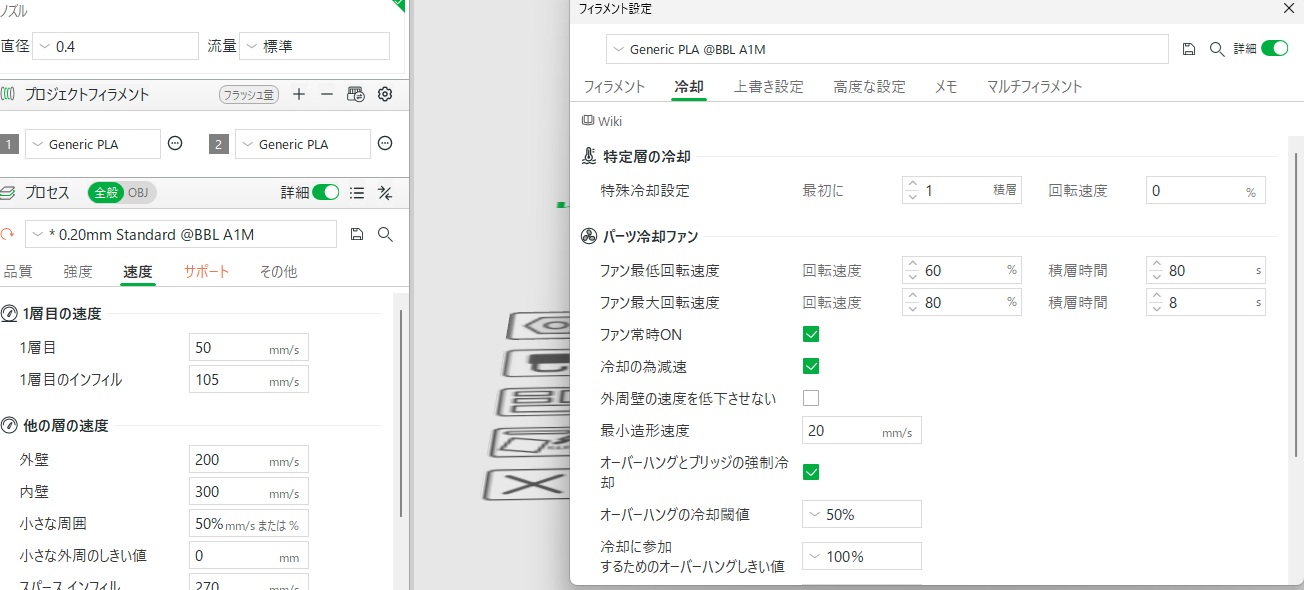
Task: Search process settings with magnifier icon
Action: tap(385, 234)
